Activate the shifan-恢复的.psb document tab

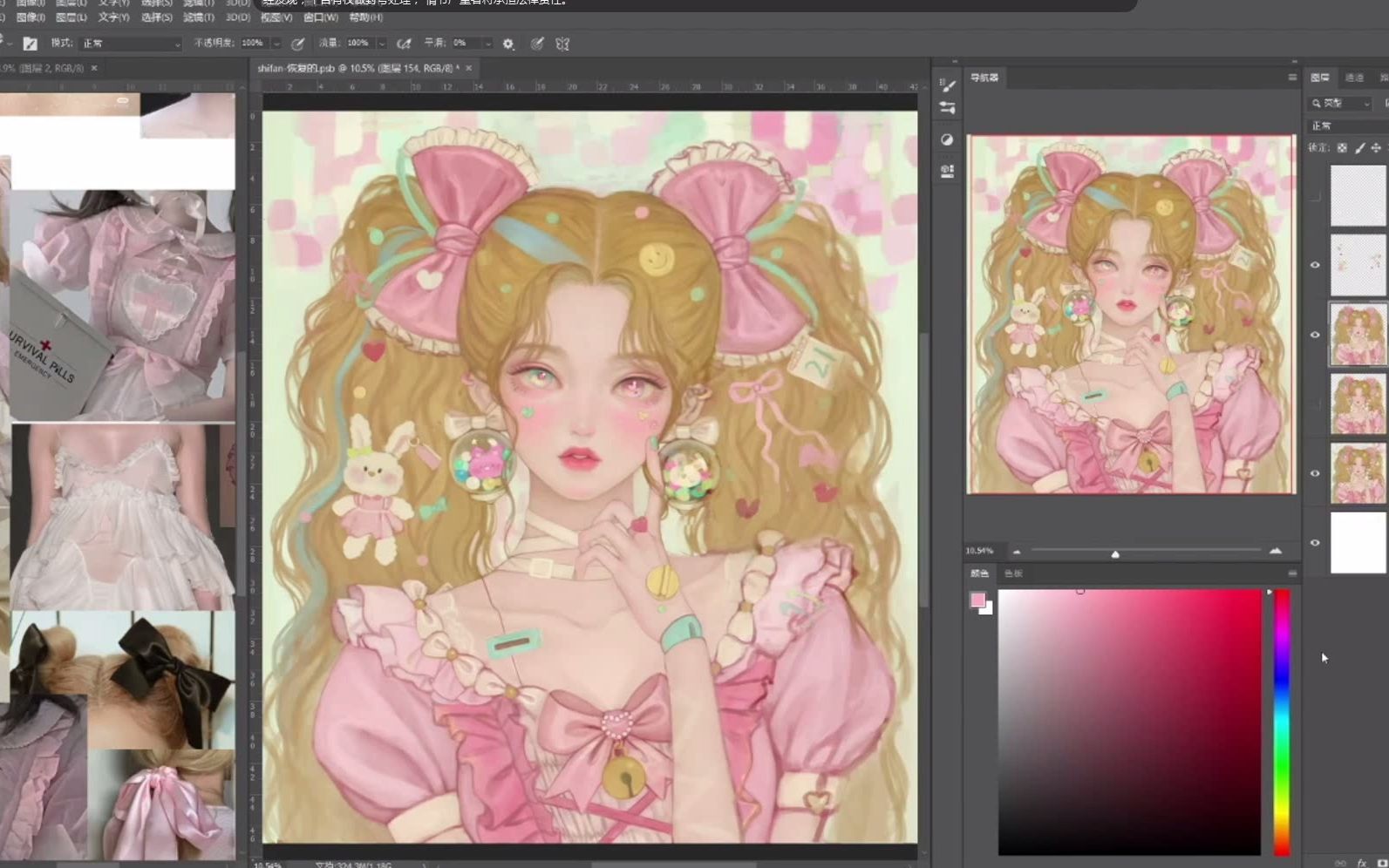click(x=357, y=68)
